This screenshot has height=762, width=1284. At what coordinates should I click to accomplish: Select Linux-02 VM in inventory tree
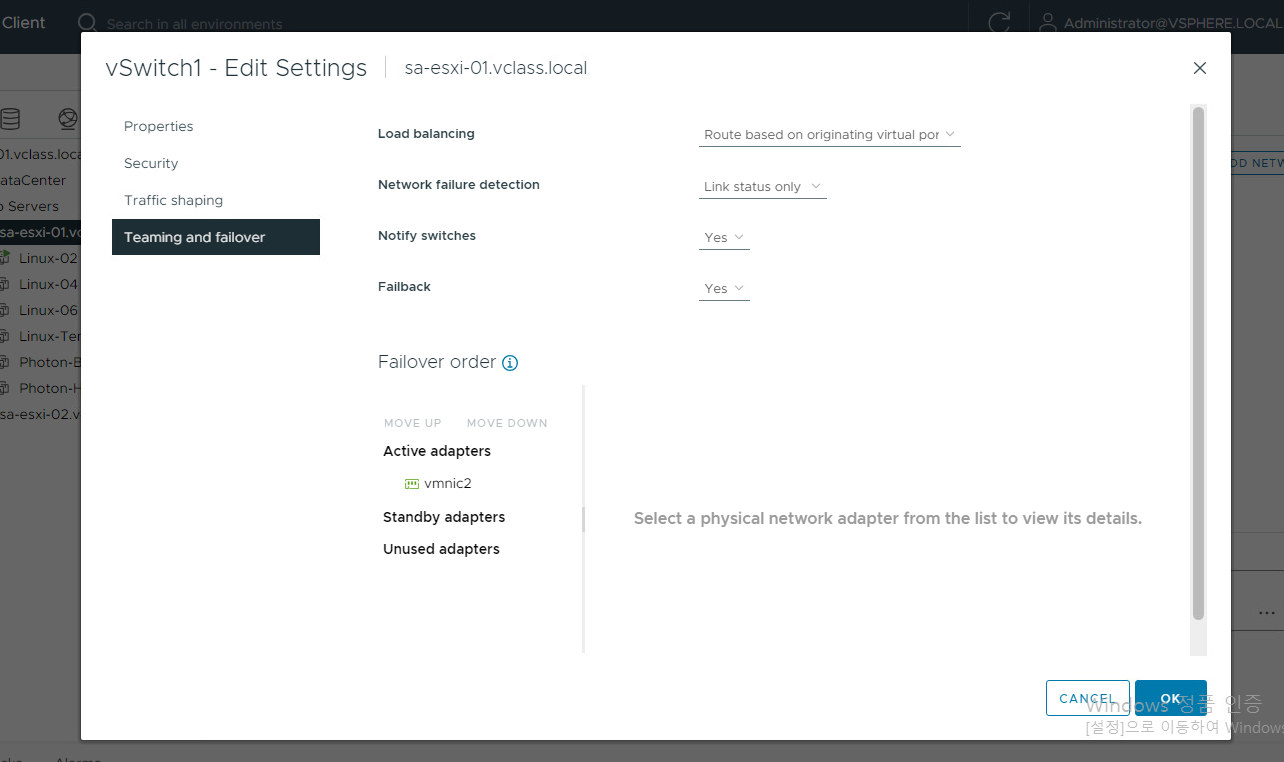coord(48,258)
